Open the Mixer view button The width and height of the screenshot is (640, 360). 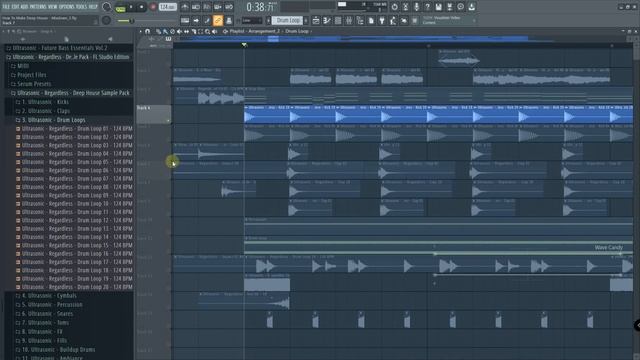coord(349,20)
